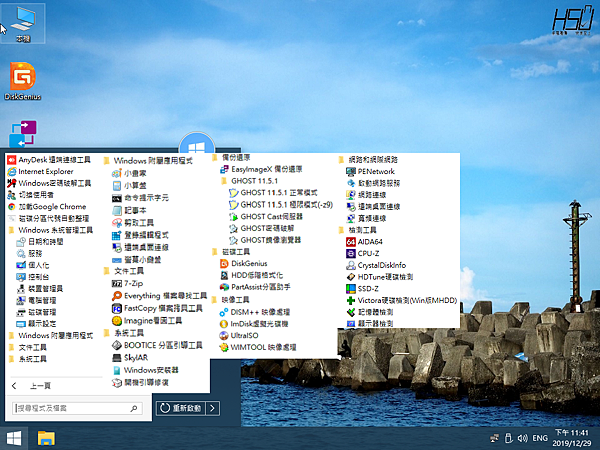Launch EasyImageX backup and restore
This screenshot has height=450, width=600.
pos(261,169)
